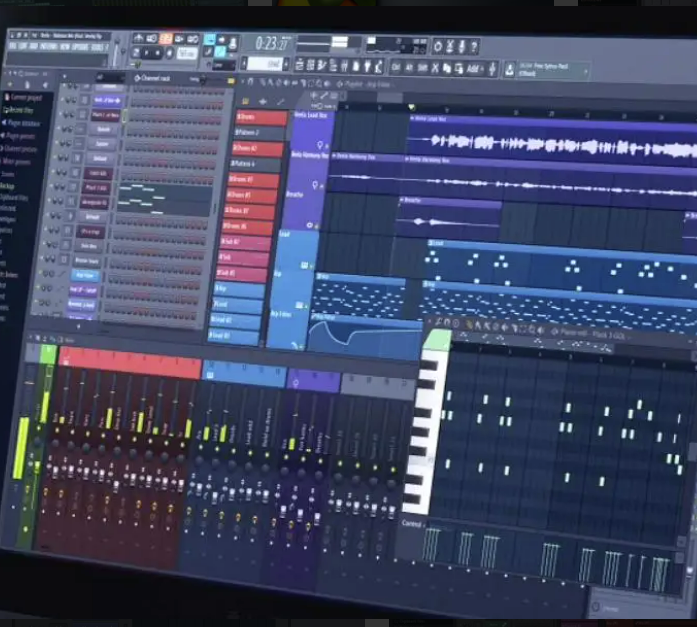Click the yellow graph editor icon
This screenshot has height=627, width=697.
click(x=230, y=81)
